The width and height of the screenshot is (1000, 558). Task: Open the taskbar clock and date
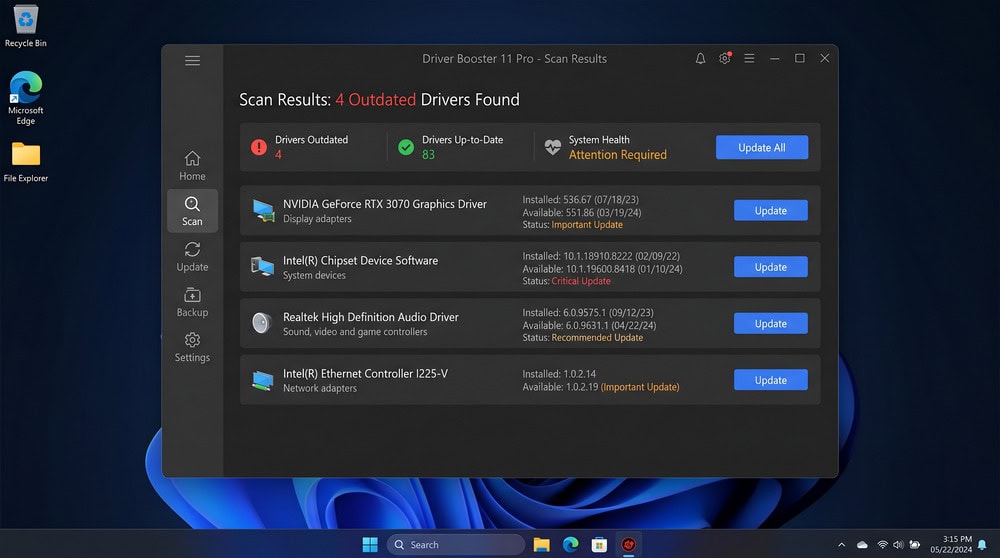(951, 544)
